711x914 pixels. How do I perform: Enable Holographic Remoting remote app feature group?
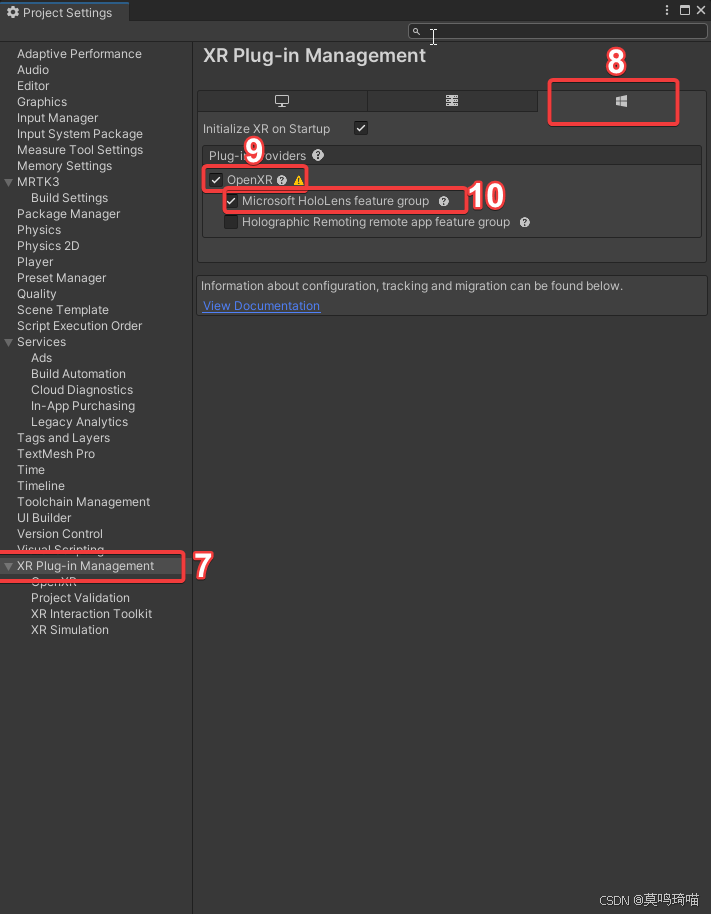pyautogui.click(x=231, y=222)
